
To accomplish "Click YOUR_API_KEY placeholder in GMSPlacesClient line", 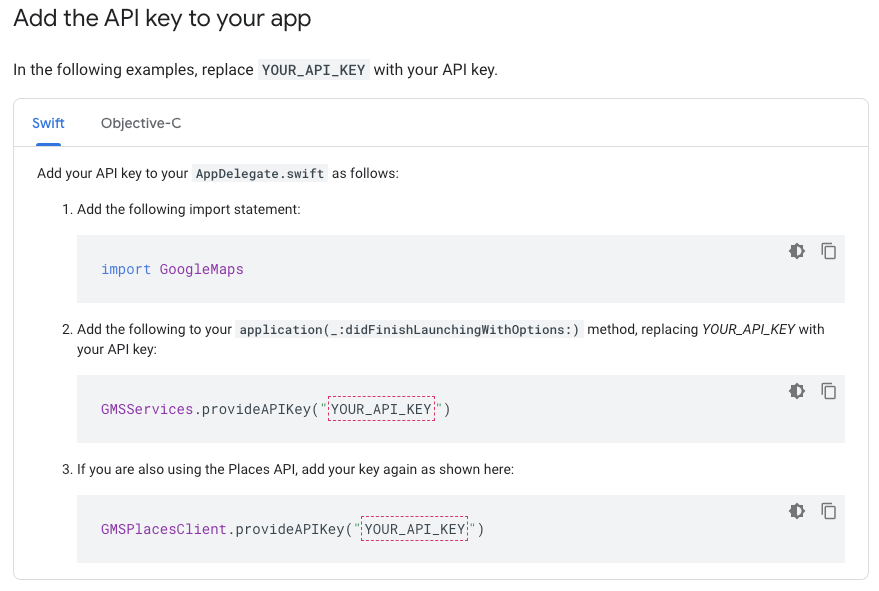I will 414,529.
